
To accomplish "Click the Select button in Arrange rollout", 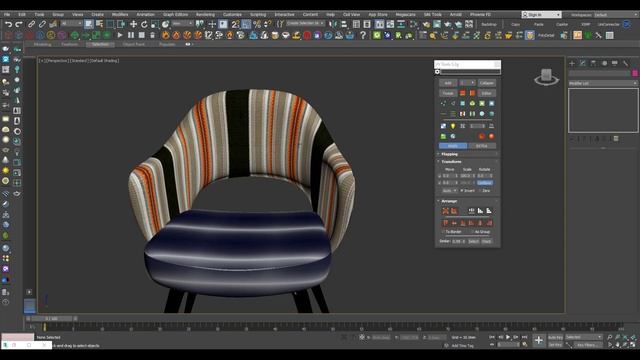I will pos(473,242).
